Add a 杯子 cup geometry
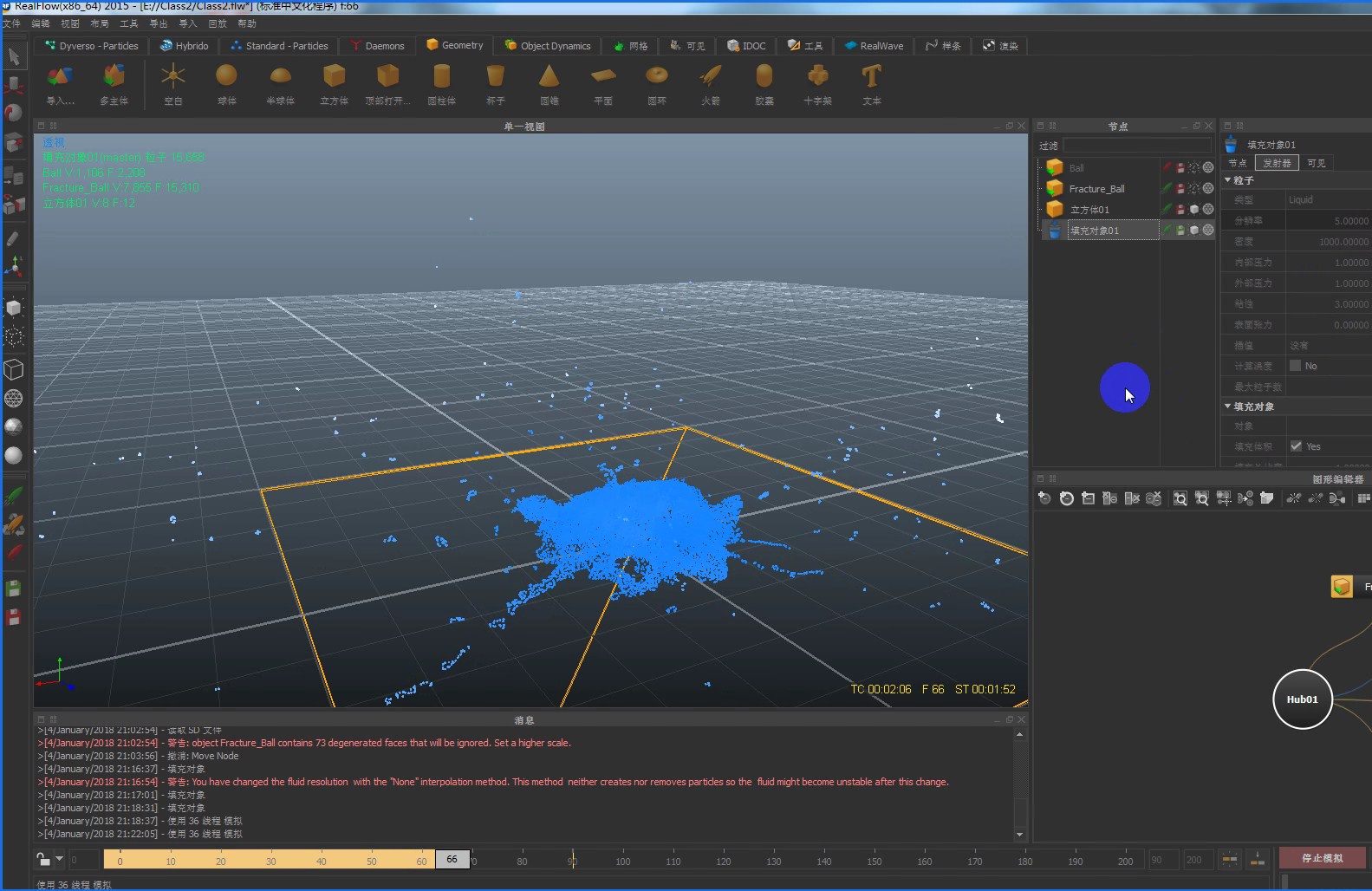 [x=495, y=77]
